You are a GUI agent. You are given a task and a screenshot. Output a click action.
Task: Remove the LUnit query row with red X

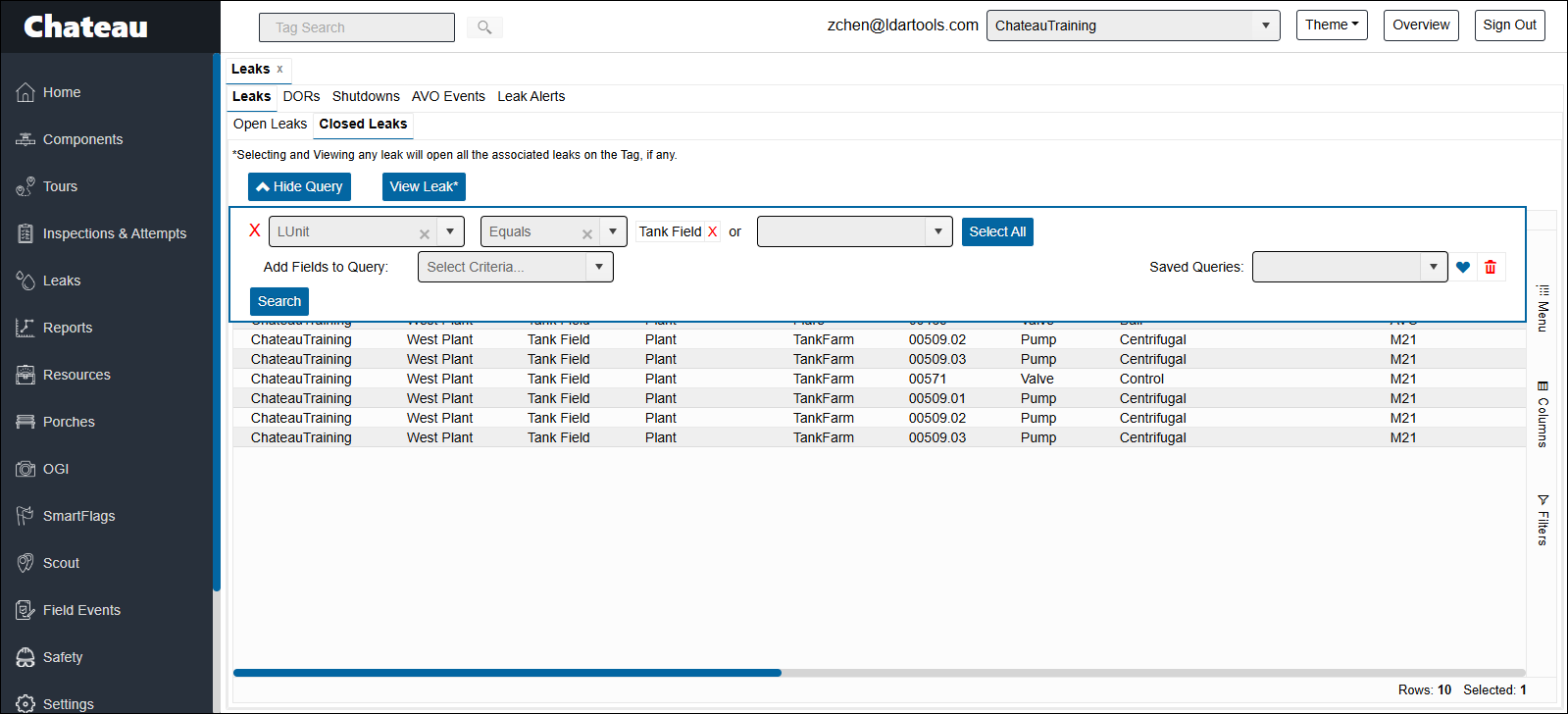tap(255, 230)
